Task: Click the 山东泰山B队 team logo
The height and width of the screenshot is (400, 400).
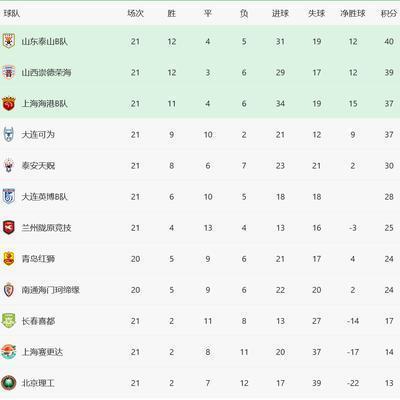Action: coord(9,41)
